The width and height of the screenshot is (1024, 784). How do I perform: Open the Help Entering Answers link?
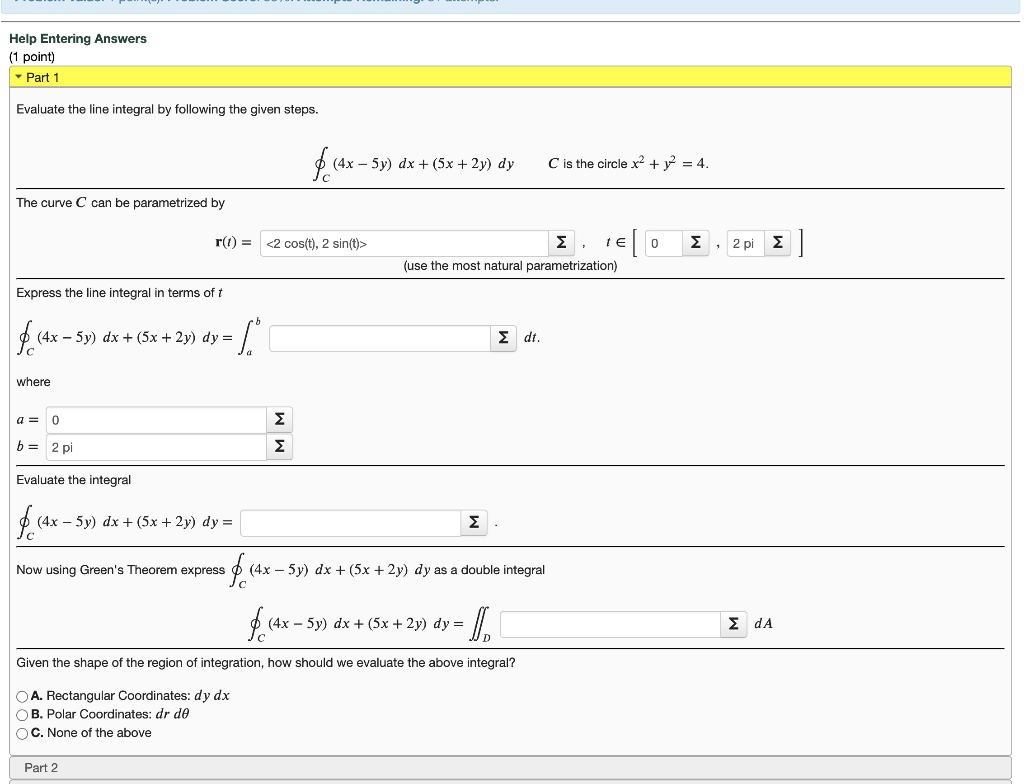[77, 38]
